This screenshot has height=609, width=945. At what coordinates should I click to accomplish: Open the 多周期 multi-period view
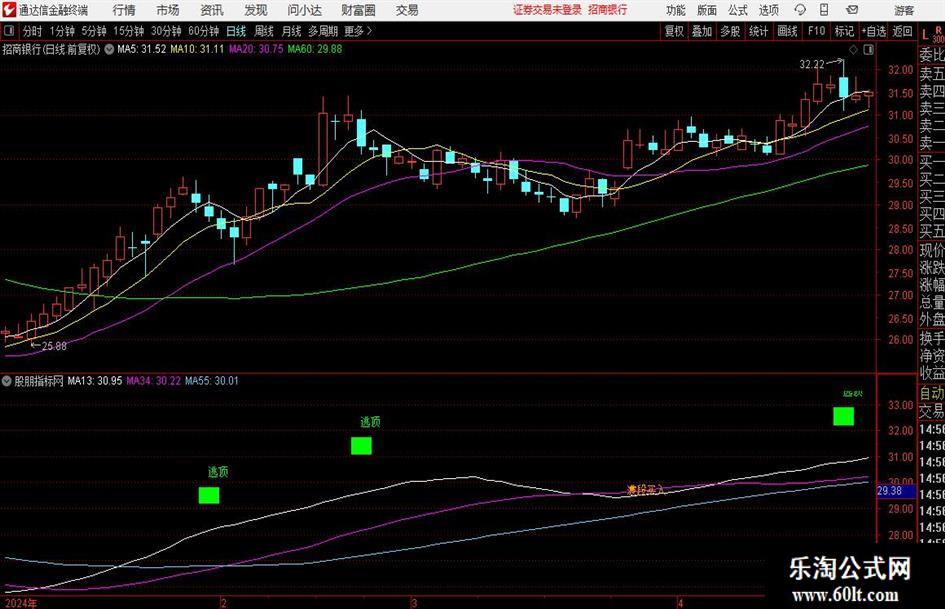pyautogui.click(x=322, y=31)
